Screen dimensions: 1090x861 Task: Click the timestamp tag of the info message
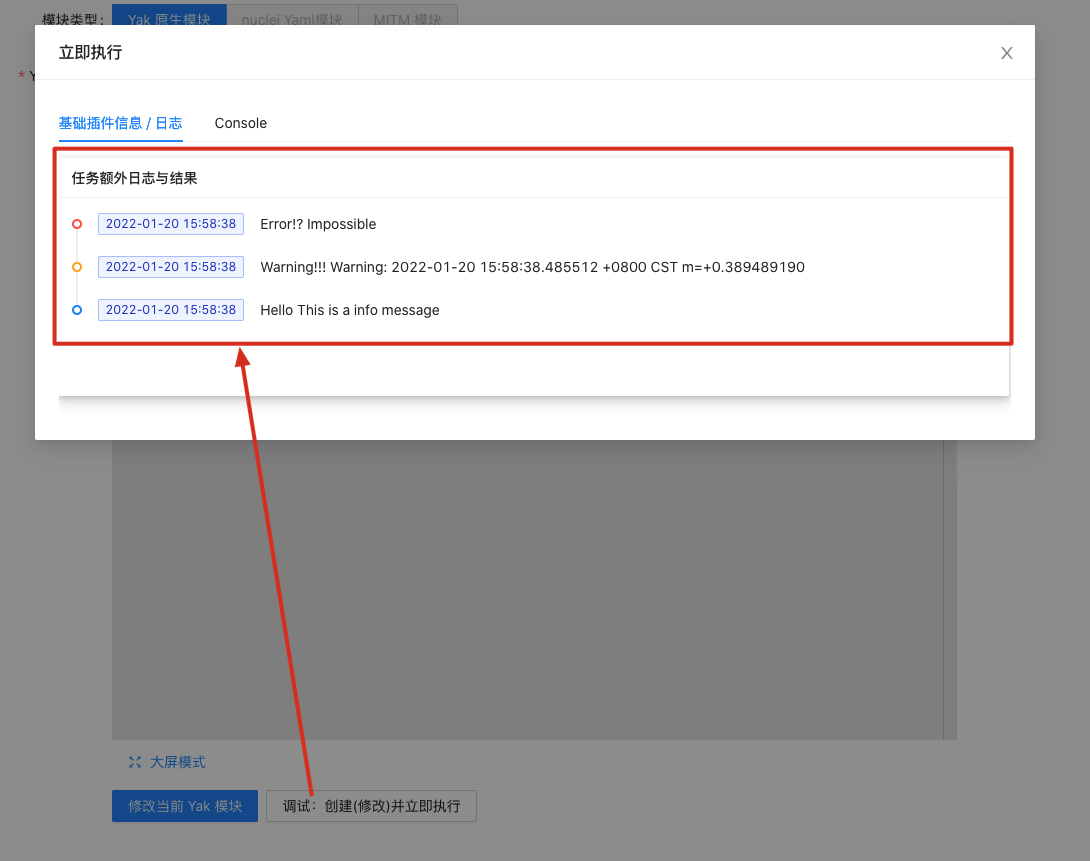tap(171, 310)
